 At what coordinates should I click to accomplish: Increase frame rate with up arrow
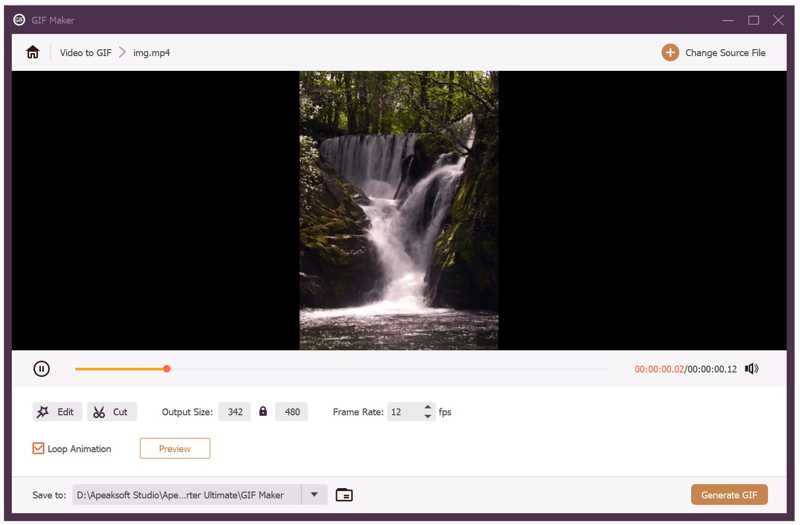point(428,407)
